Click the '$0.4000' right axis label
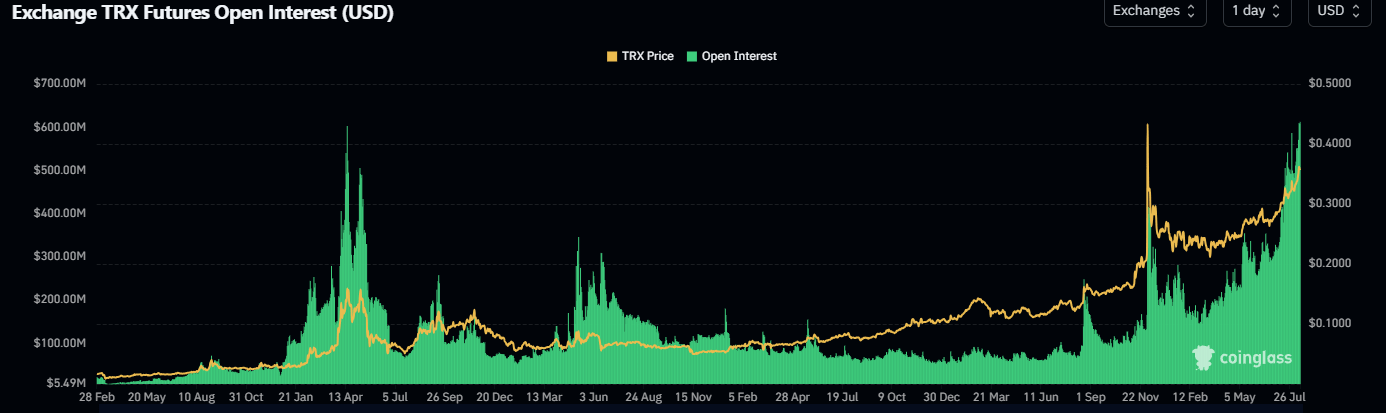The width and height of the screenshot is (1386, 413). (x=1328, y=143)
